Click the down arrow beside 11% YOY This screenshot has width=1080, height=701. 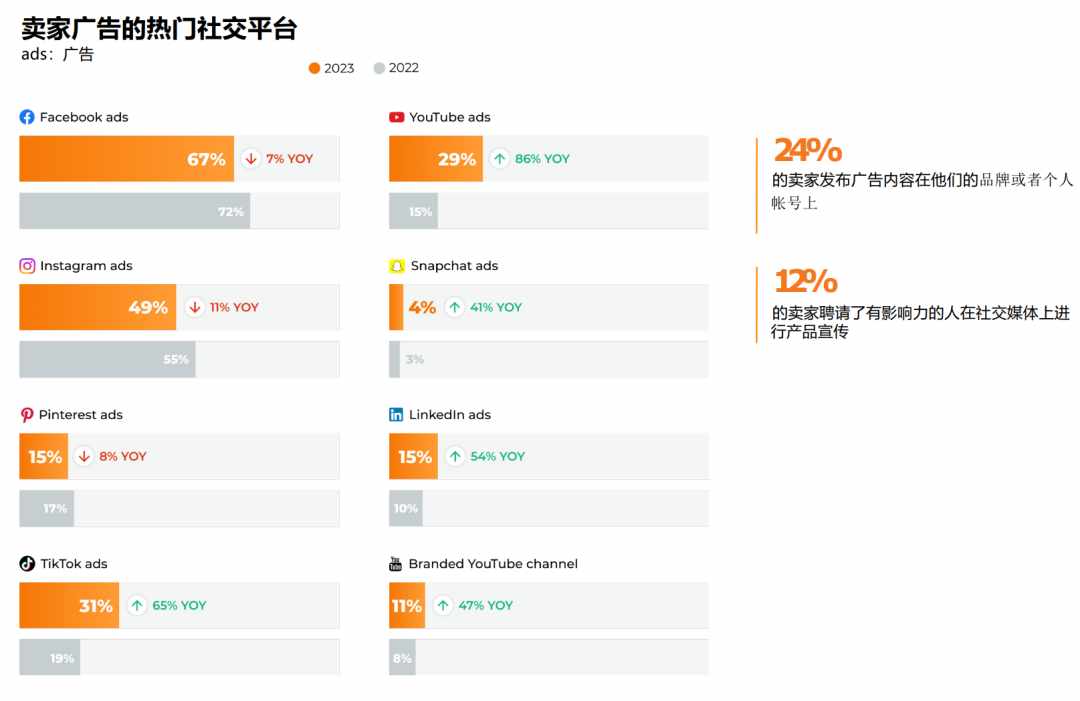pyautogui.click(x=195, y=307)
